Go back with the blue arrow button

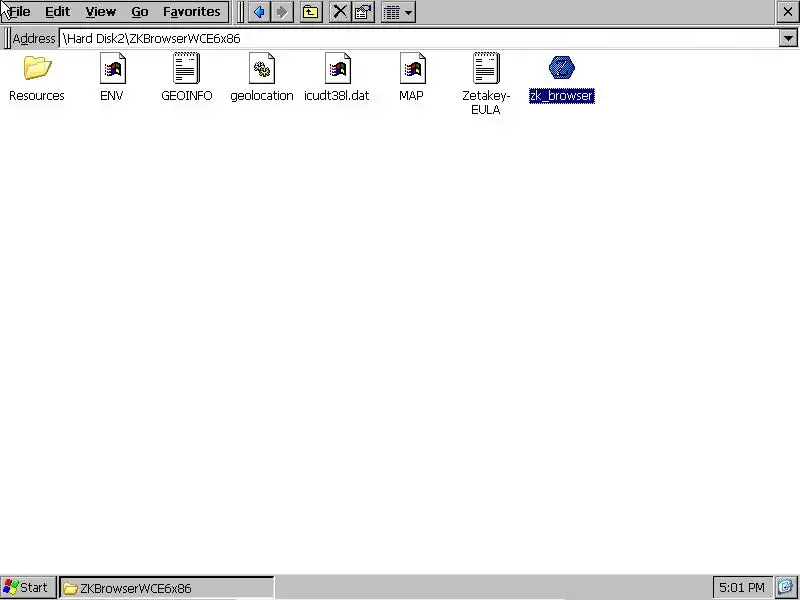259,12
